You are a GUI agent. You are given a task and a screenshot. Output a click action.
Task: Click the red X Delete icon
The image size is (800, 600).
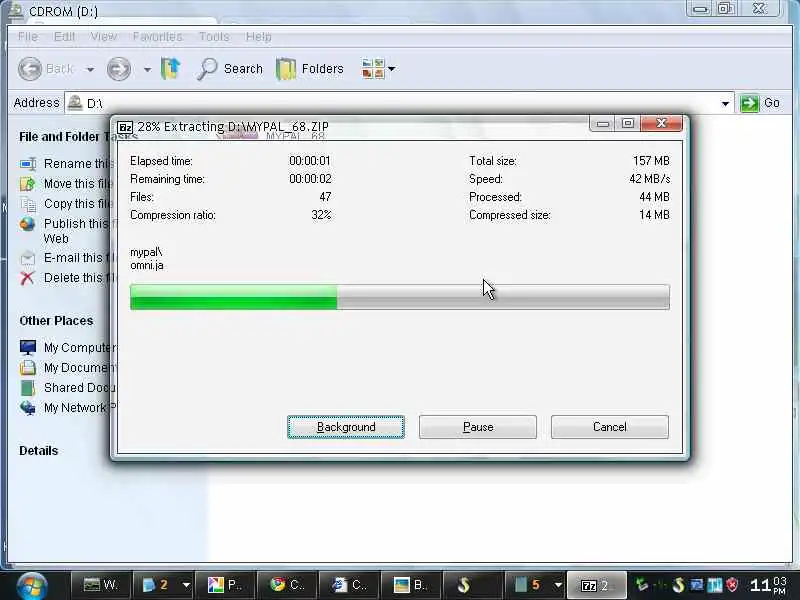(x=28, y=278)
